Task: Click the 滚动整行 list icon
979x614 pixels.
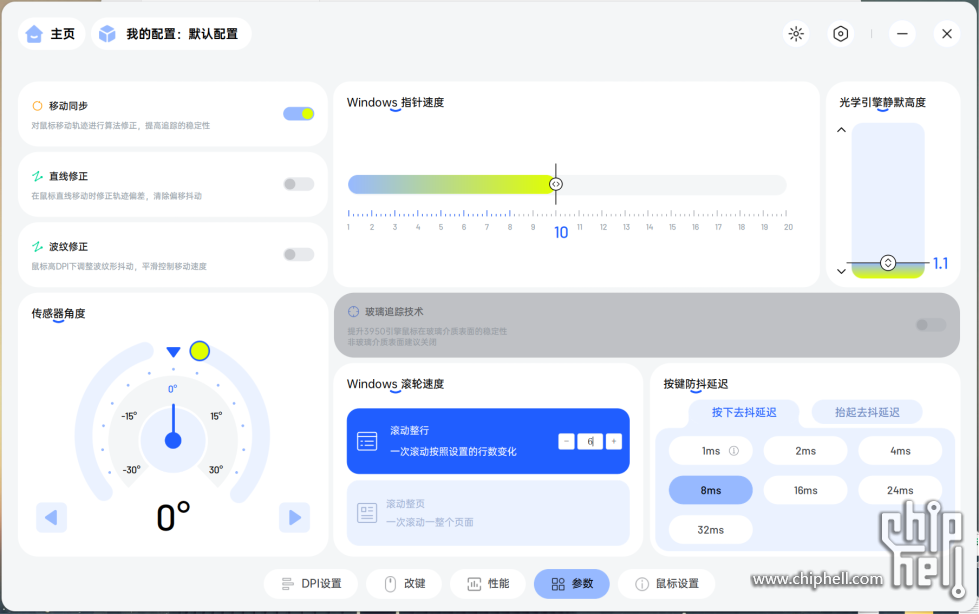Action: click(x=367, y=442)
